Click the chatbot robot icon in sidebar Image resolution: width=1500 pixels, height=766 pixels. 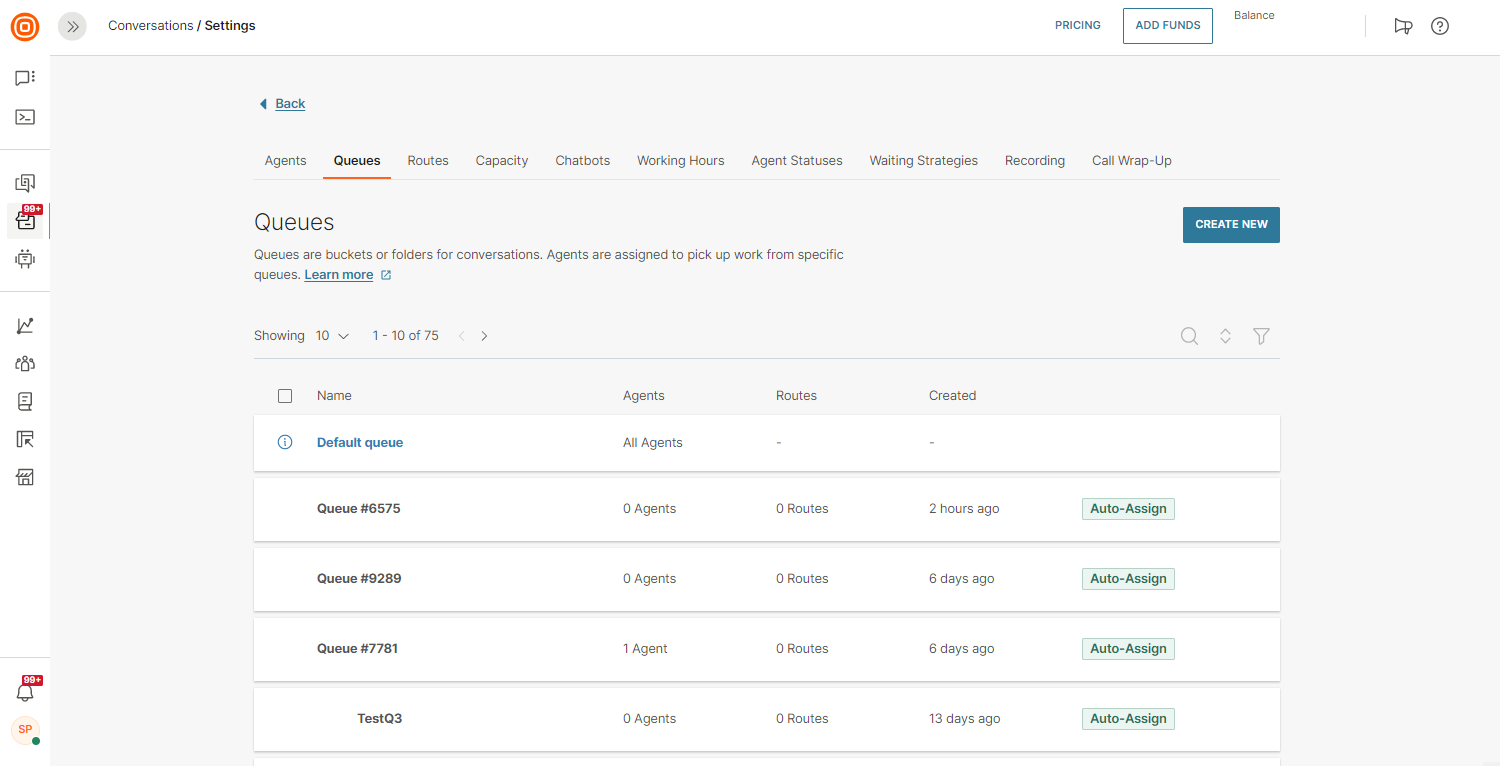point(25,259)
